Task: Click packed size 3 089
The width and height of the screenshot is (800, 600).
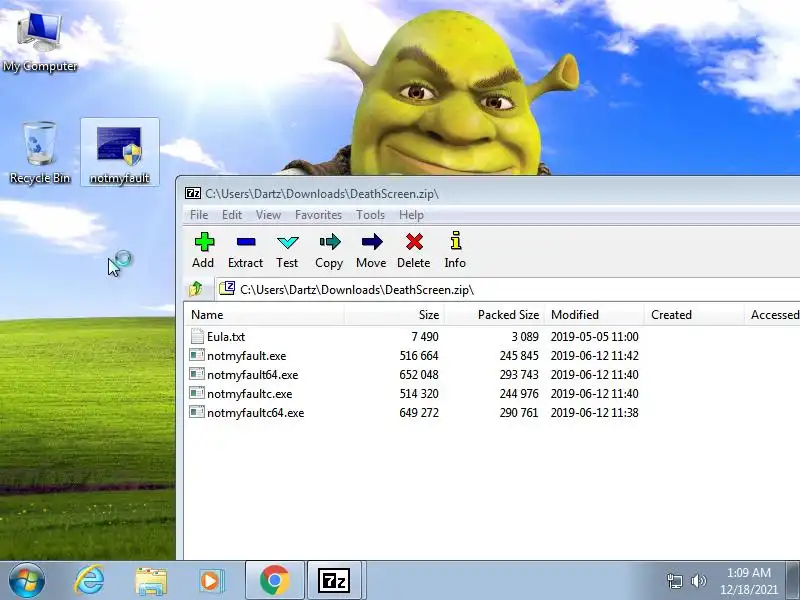Action: click(525, 337)
